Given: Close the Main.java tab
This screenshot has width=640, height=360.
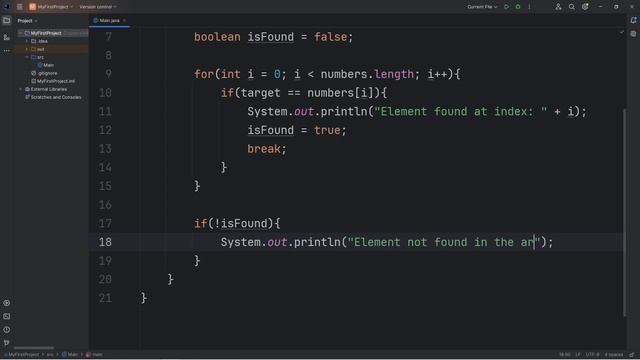Looking at the screenshot, I should coord(124,20).
